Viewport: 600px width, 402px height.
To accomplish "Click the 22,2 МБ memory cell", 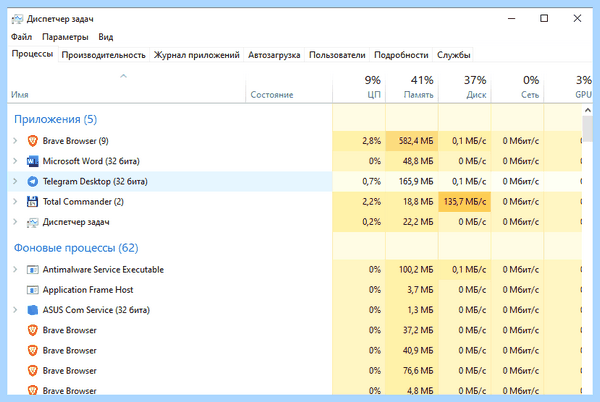I will (x=412, y=222).
